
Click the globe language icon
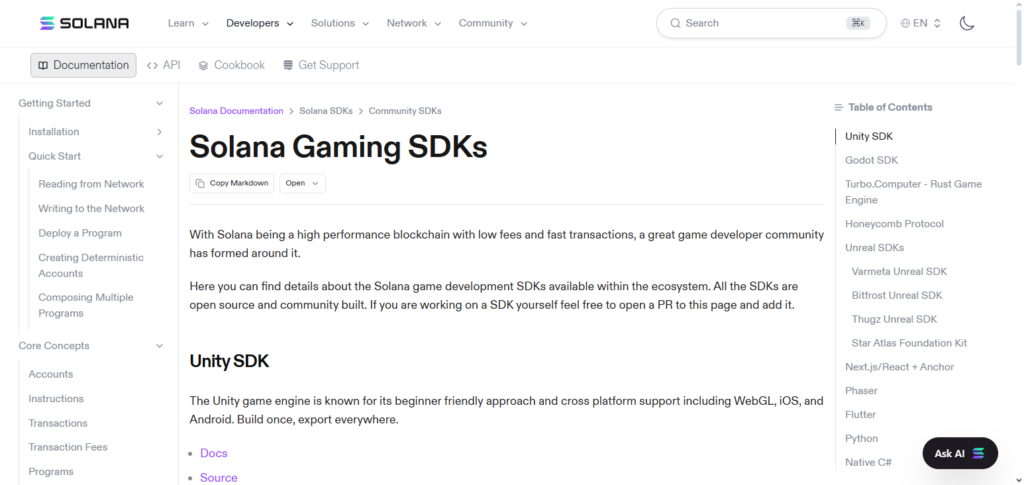click(905, 23)
